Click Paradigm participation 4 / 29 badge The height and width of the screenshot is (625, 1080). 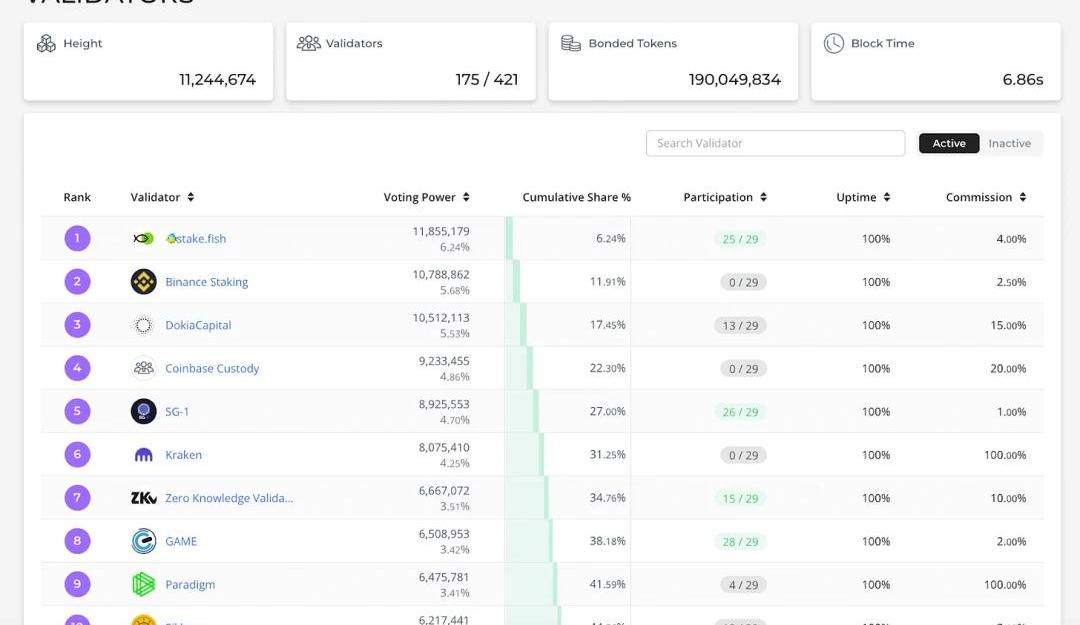tap(743, 585)
